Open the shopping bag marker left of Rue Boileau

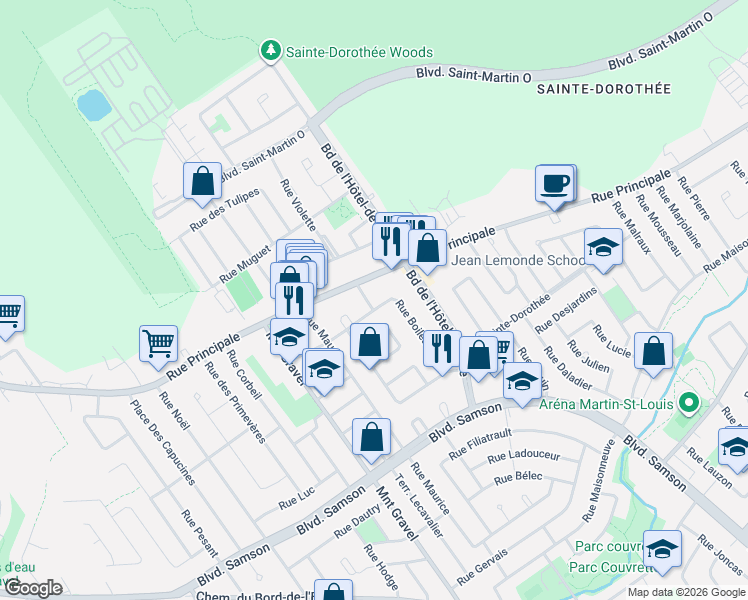(x=370, y=342)
